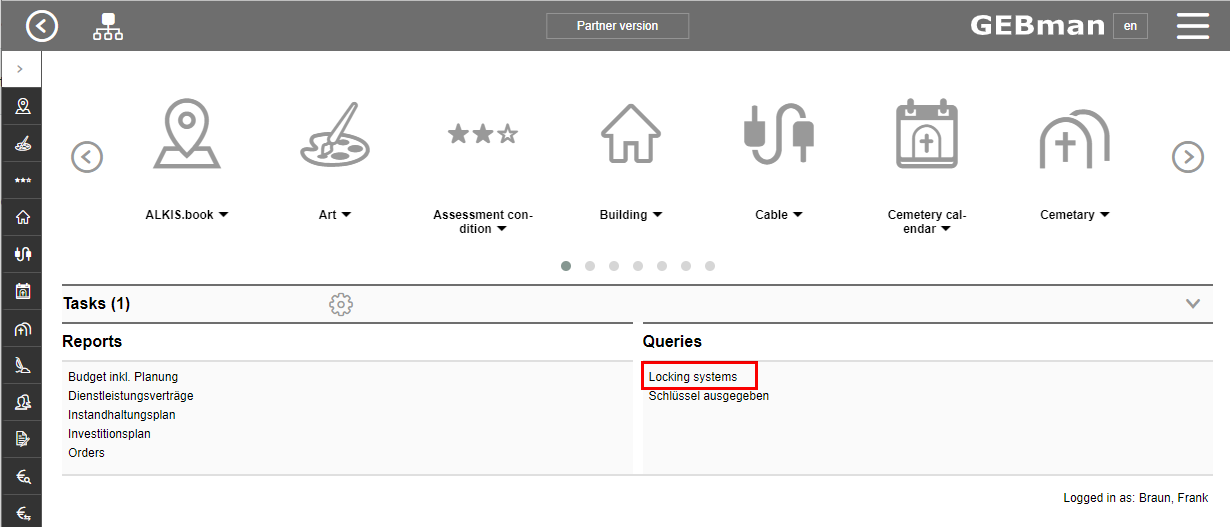Open the Budget inkl. Planung report

click(x=123, y=377)
